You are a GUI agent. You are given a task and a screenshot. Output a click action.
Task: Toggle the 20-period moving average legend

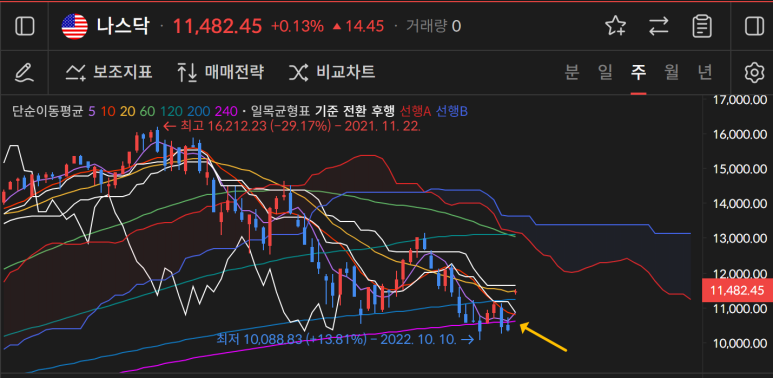click(x=127, y=111)
